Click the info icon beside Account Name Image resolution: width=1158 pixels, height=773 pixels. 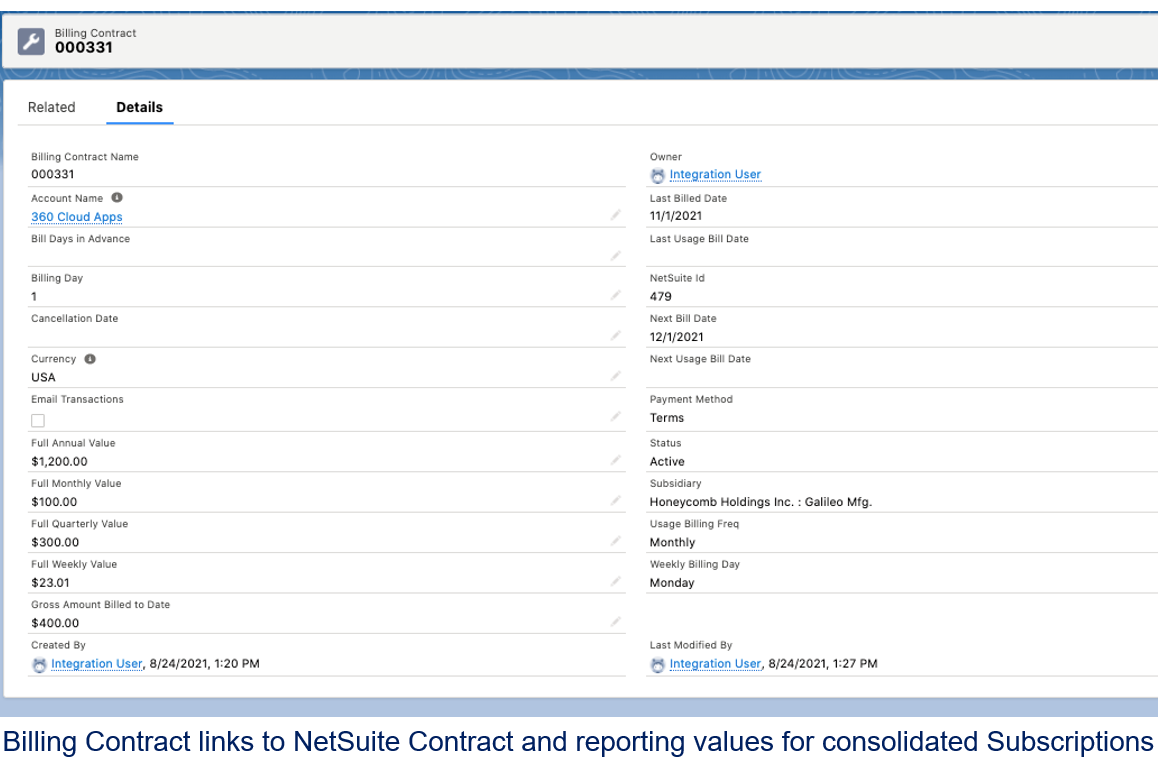click(117, 198)
